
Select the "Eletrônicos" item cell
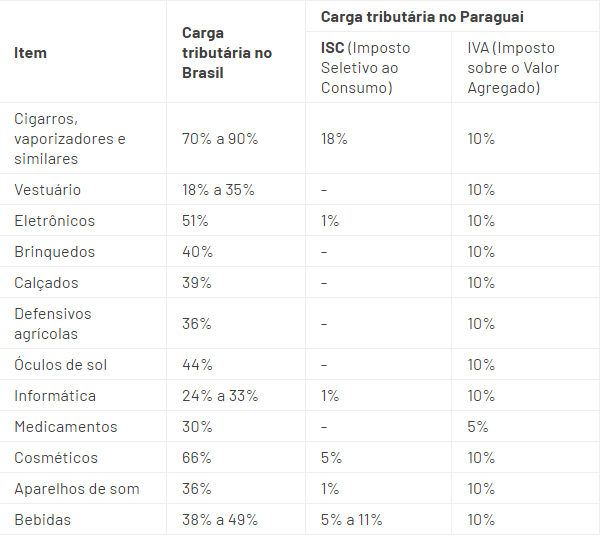point(54,221)
